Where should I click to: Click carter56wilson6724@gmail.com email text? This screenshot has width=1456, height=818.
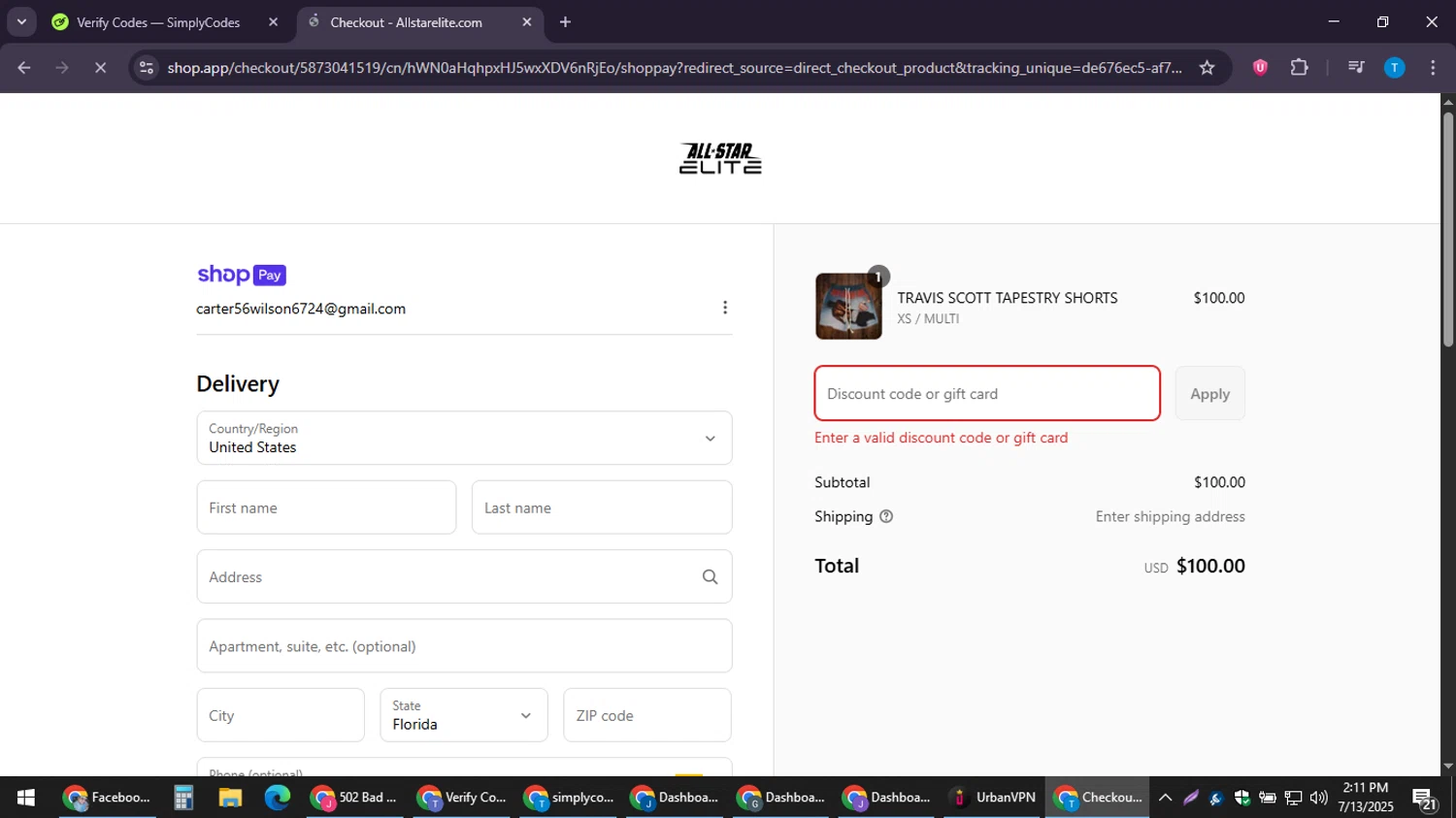301,309
